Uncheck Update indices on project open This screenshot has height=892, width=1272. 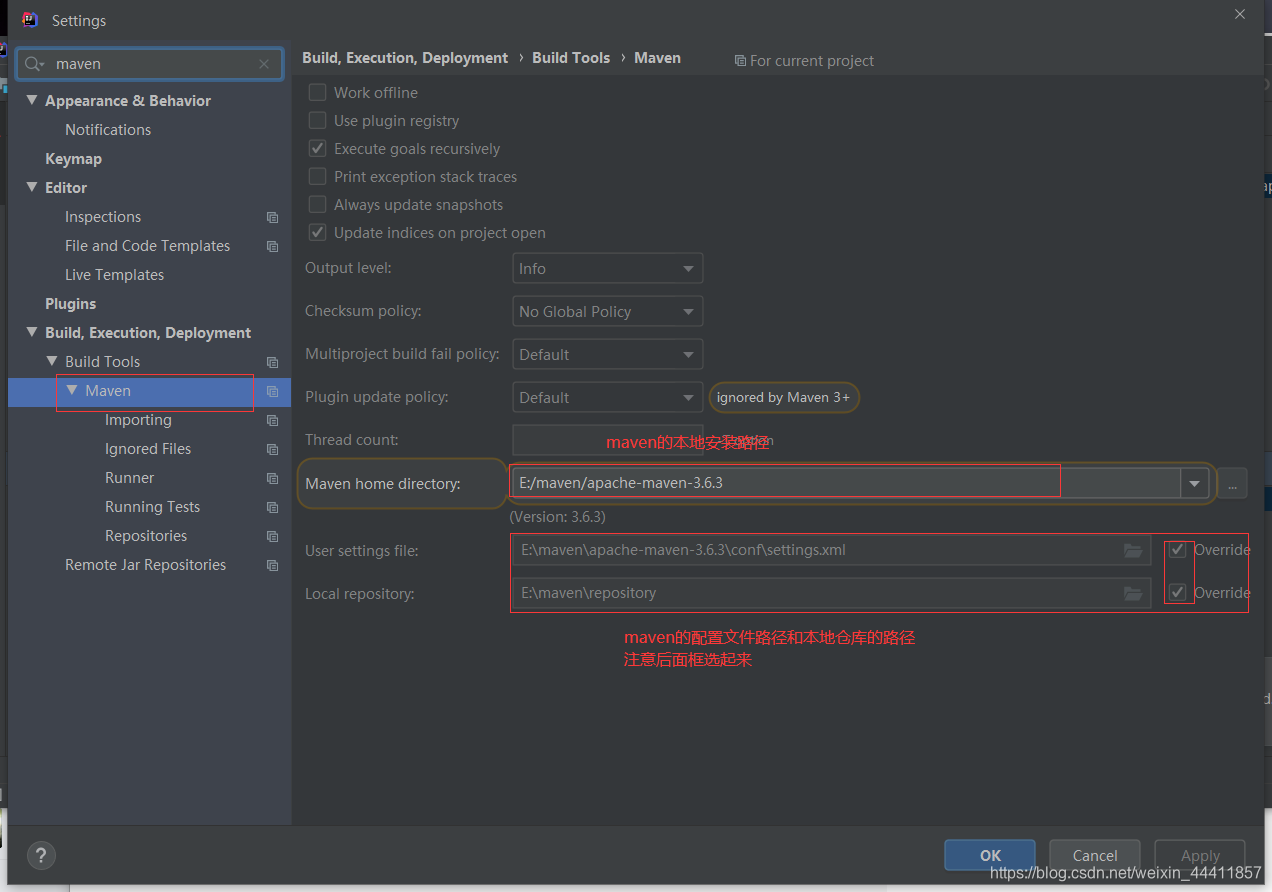coord(317,232)
